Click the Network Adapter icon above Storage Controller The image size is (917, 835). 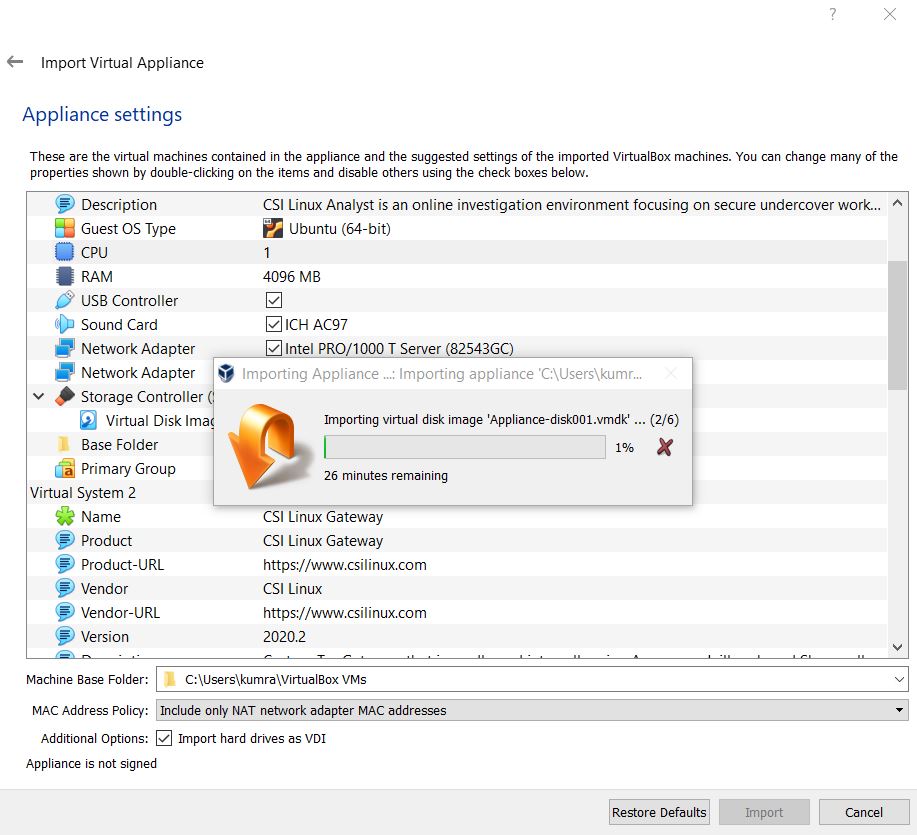(x=64, y=372)
